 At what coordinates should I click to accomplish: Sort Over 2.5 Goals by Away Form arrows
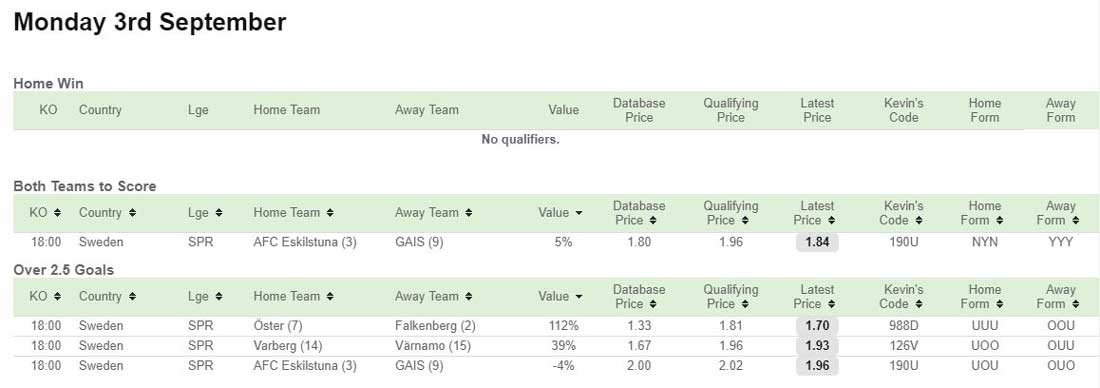click(1071, 304)
